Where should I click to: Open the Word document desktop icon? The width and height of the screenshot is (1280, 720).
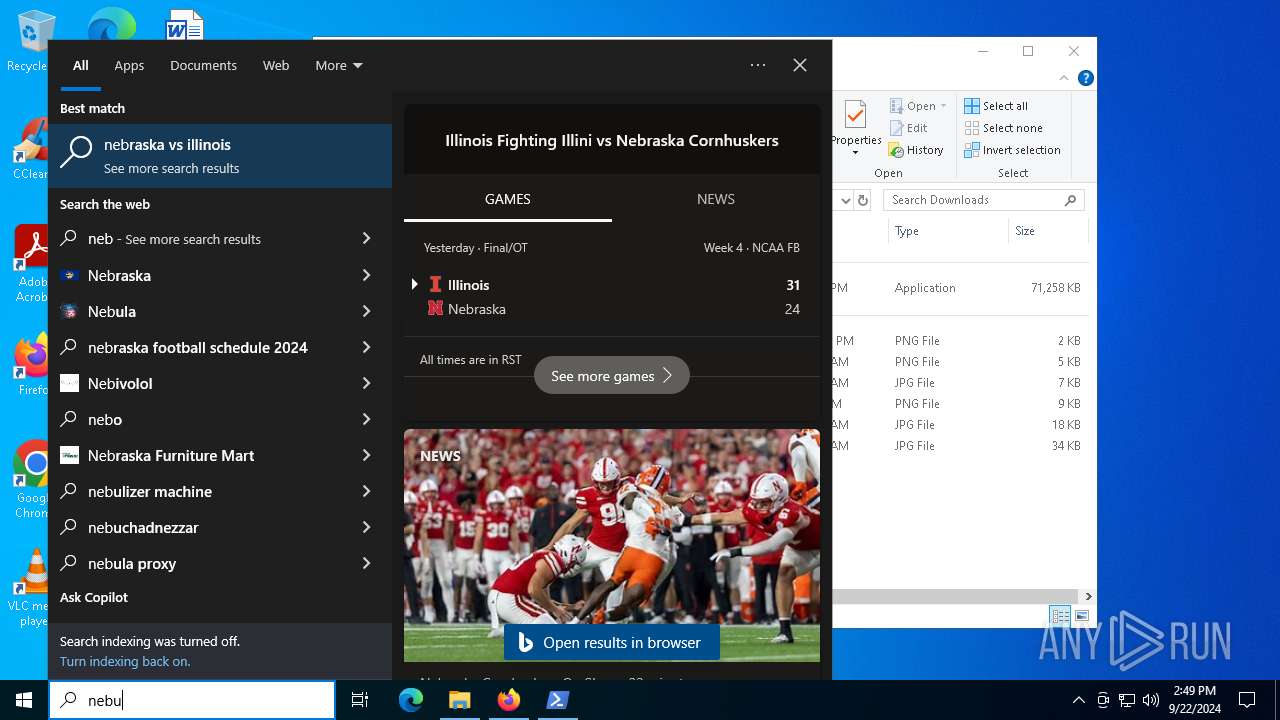[x=185, y=25]
